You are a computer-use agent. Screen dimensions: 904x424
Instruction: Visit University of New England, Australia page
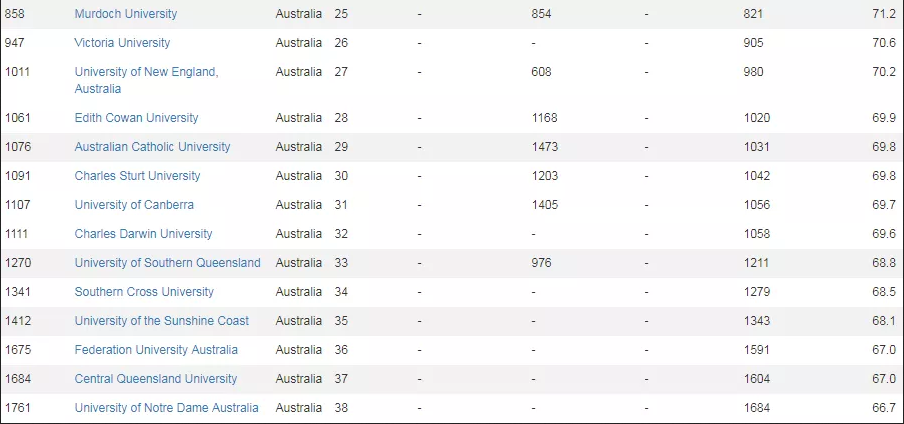pyautogui.click(x=146, y=80)
